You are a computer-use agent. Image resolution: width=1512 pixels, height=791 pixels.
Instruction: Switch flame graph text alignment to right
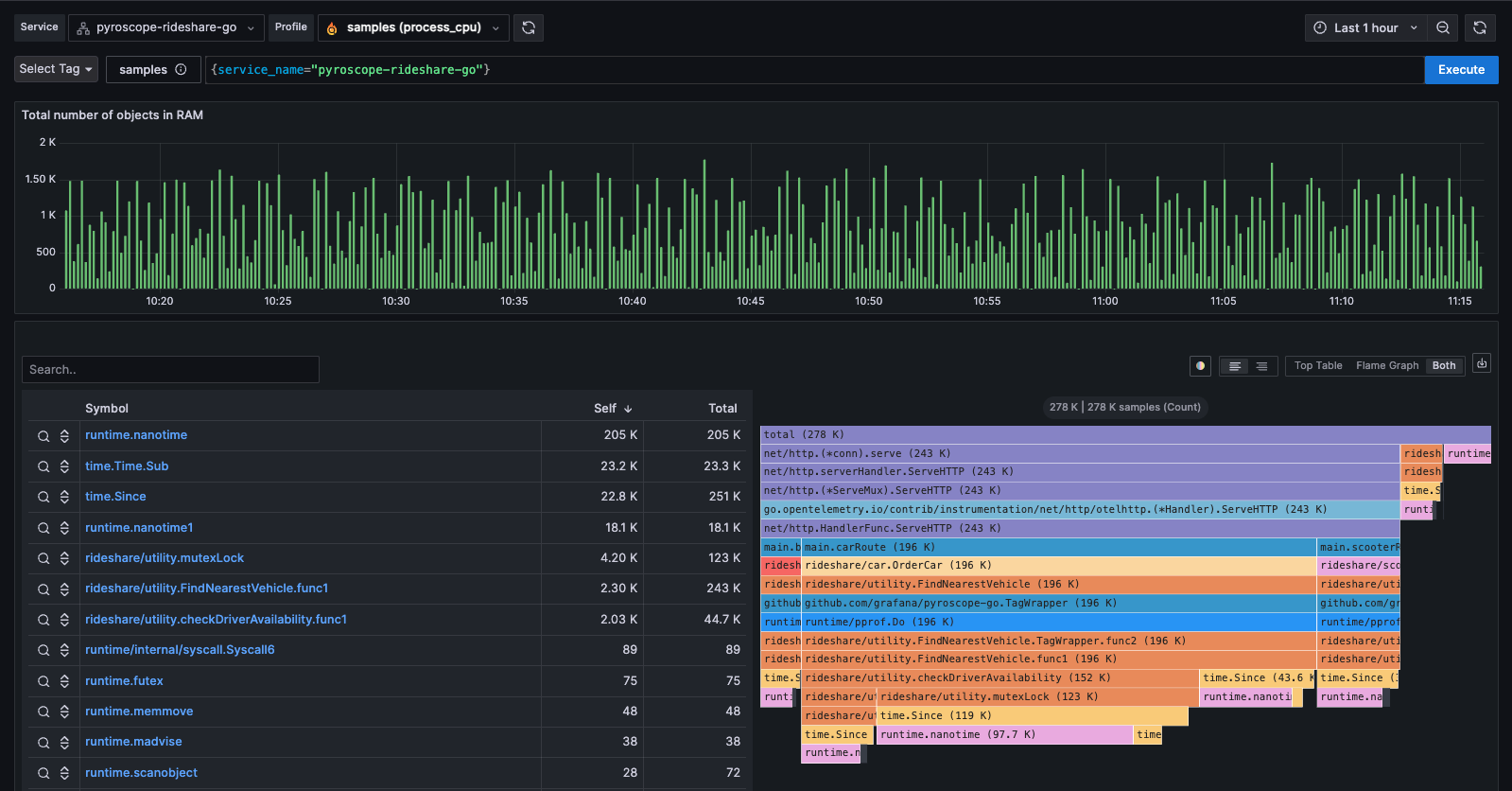coord(1261,366)
